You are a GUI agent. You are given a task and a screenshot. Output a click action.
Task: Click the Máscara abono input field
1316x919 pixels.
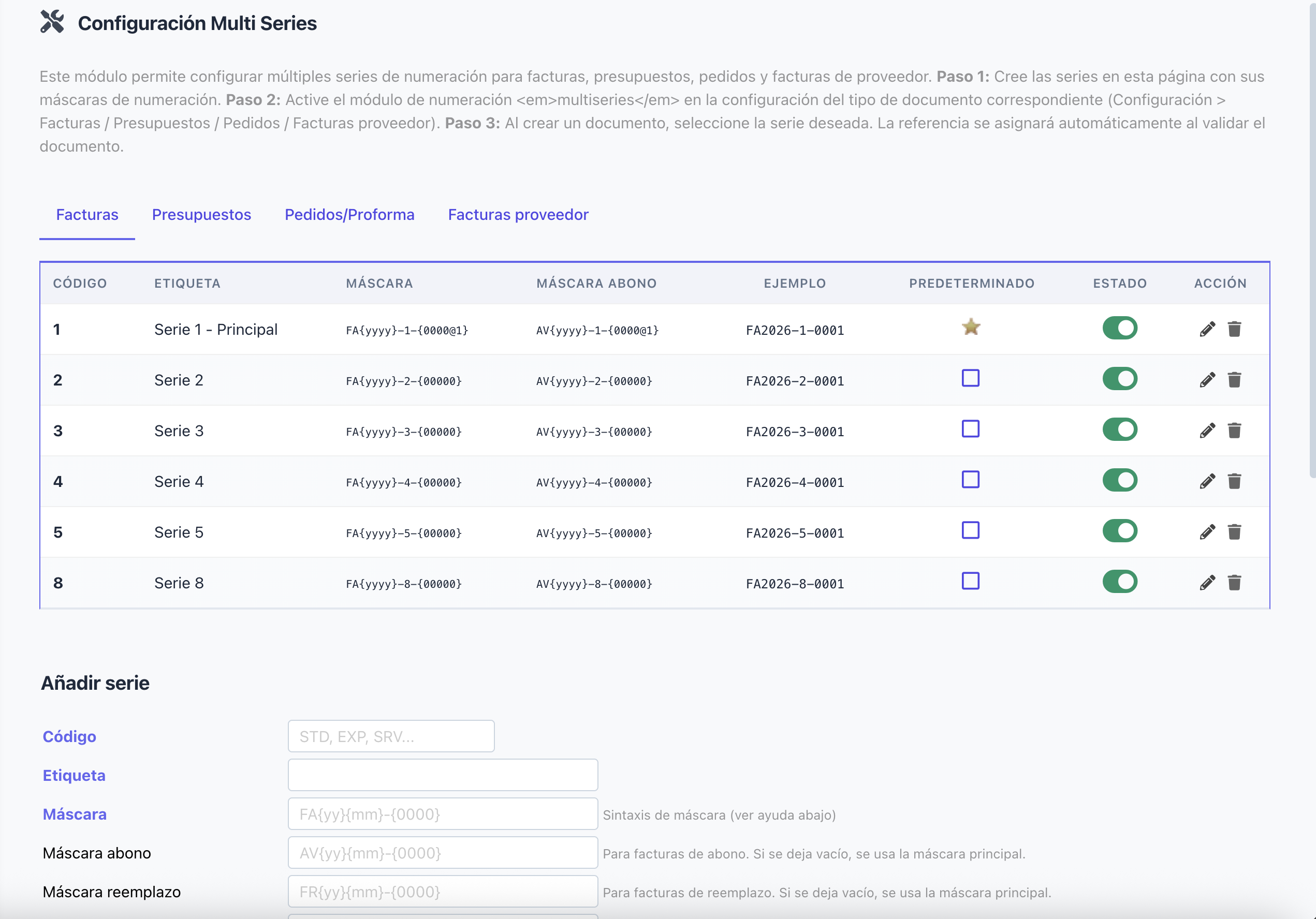pyautogui.click(x=443, y=853)
